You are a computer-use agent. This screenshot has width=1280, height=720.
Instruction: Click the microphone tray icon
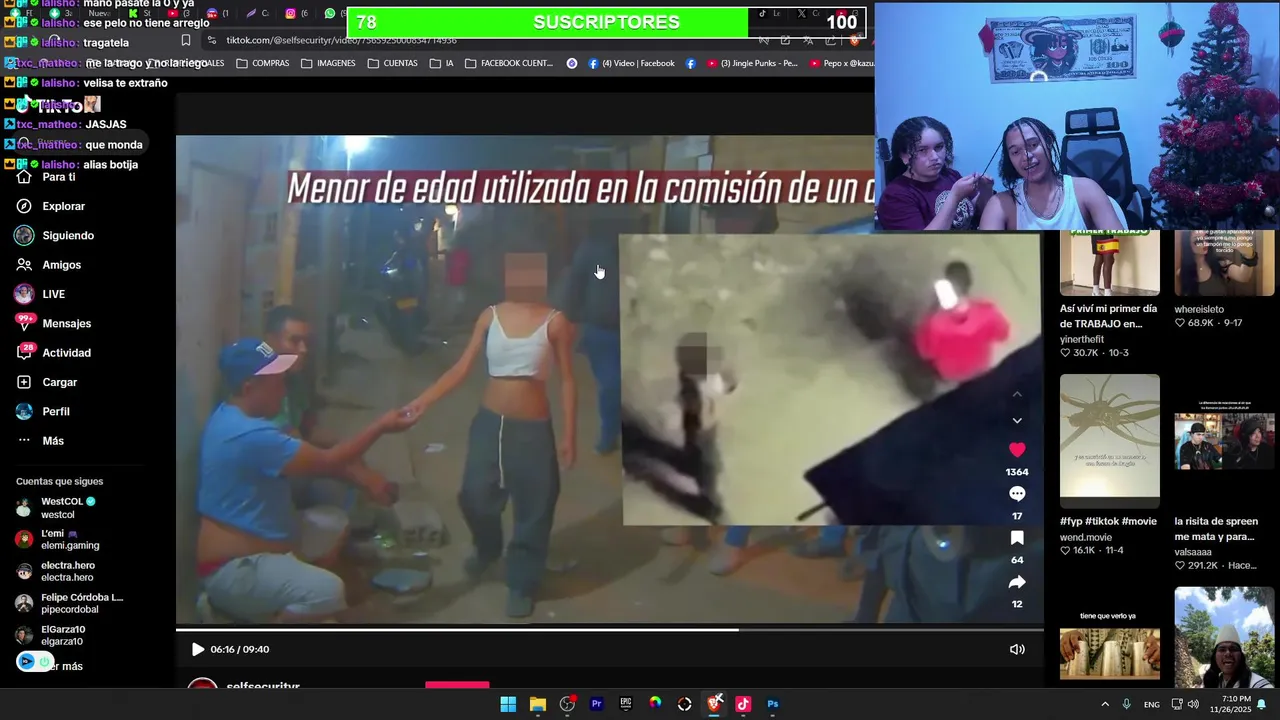[x=1127, y=704]
